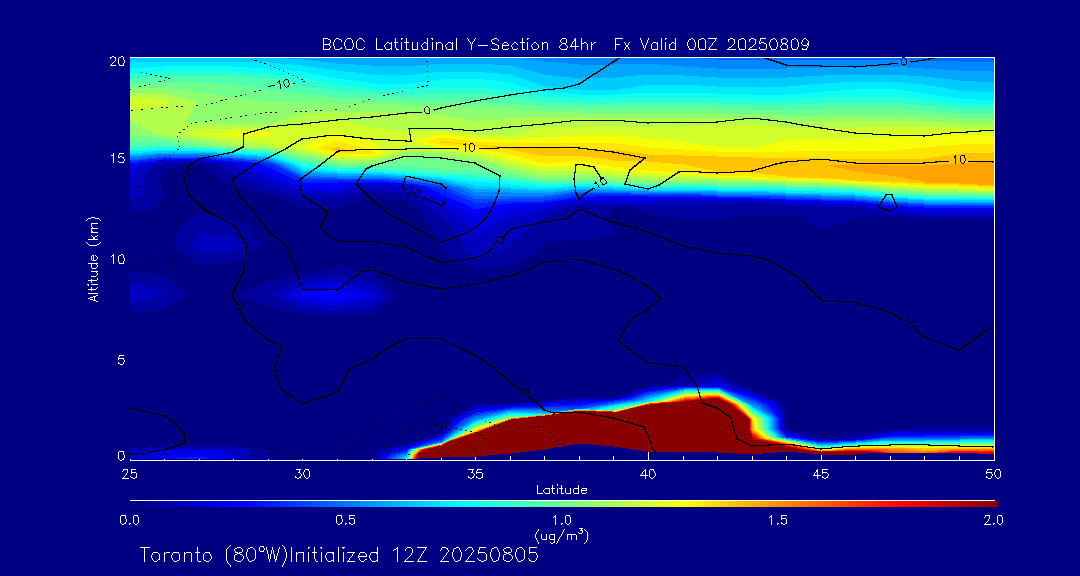Click the footer text "Toronto (80°W)Initialized 12Z 20250805"

pos(339,555)
